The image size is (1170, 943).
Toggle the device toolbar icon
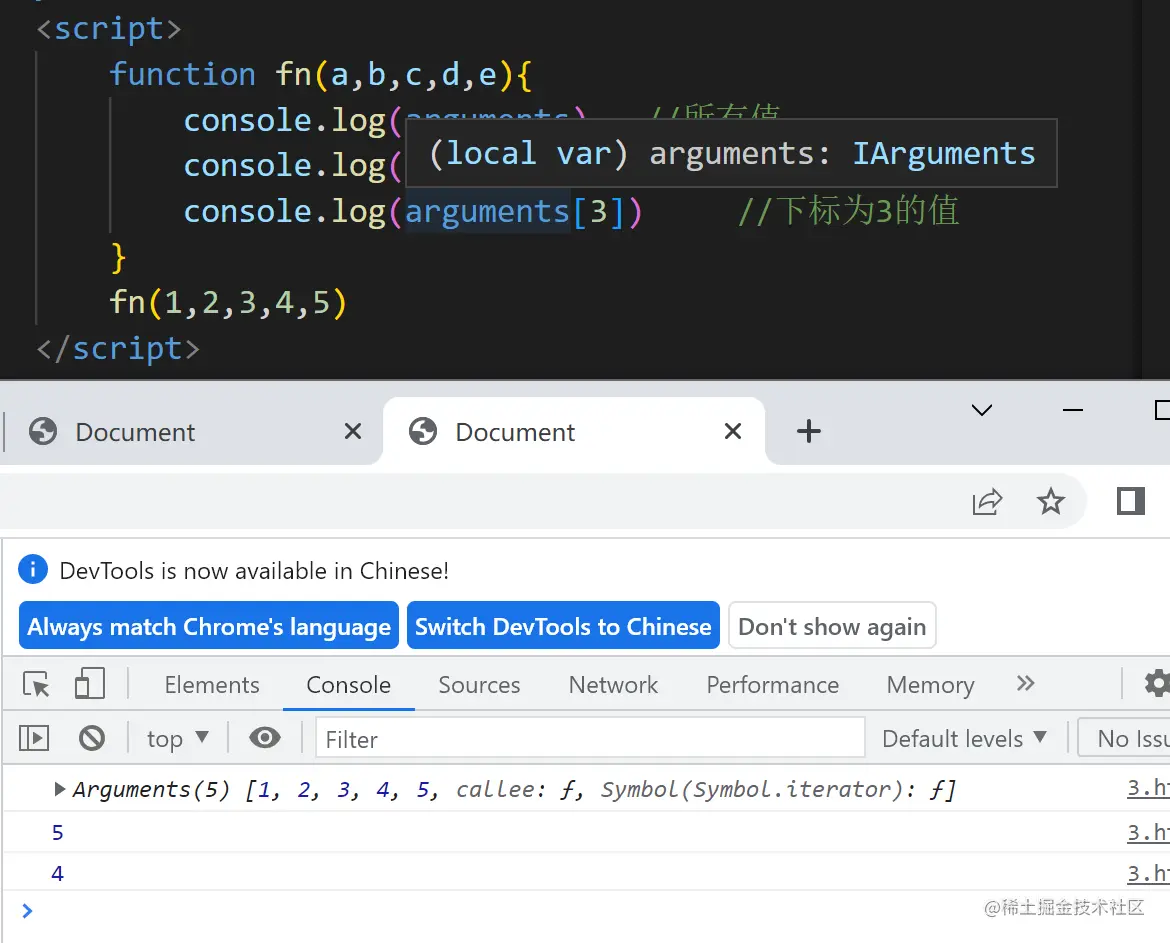(90, 683)
